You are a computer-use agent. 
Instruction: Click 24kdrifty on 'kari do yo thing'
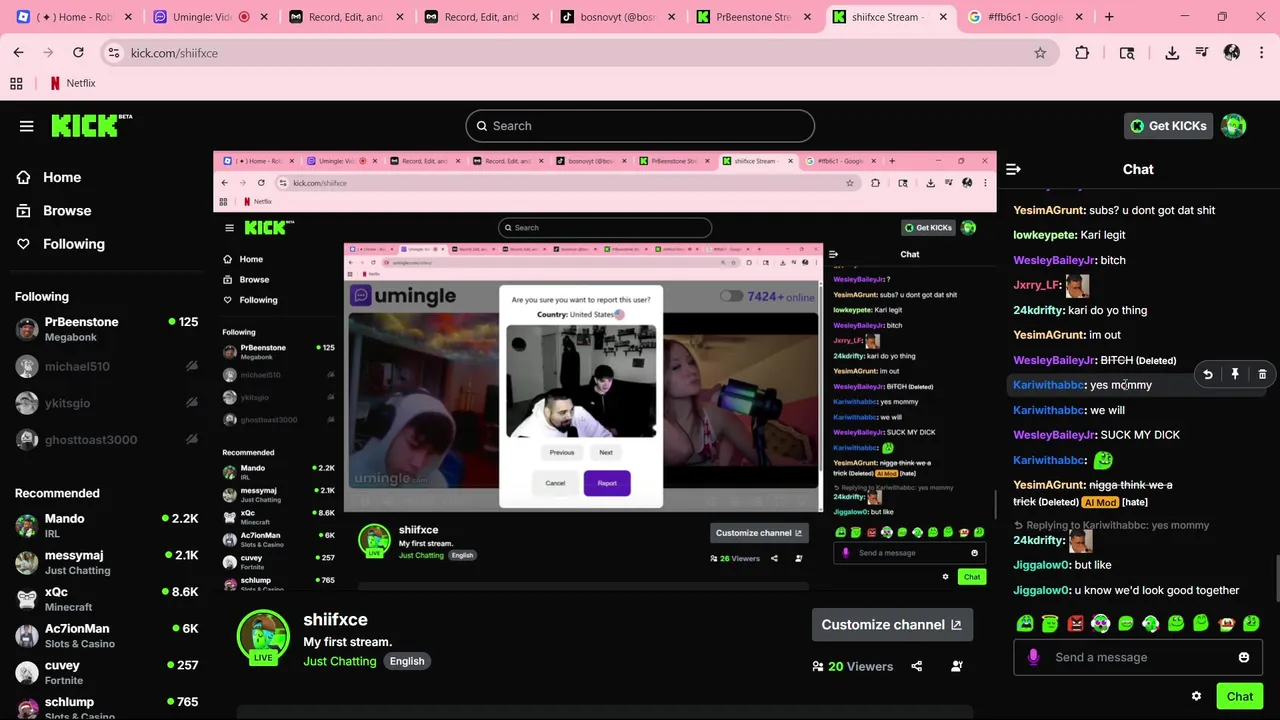1038,310
